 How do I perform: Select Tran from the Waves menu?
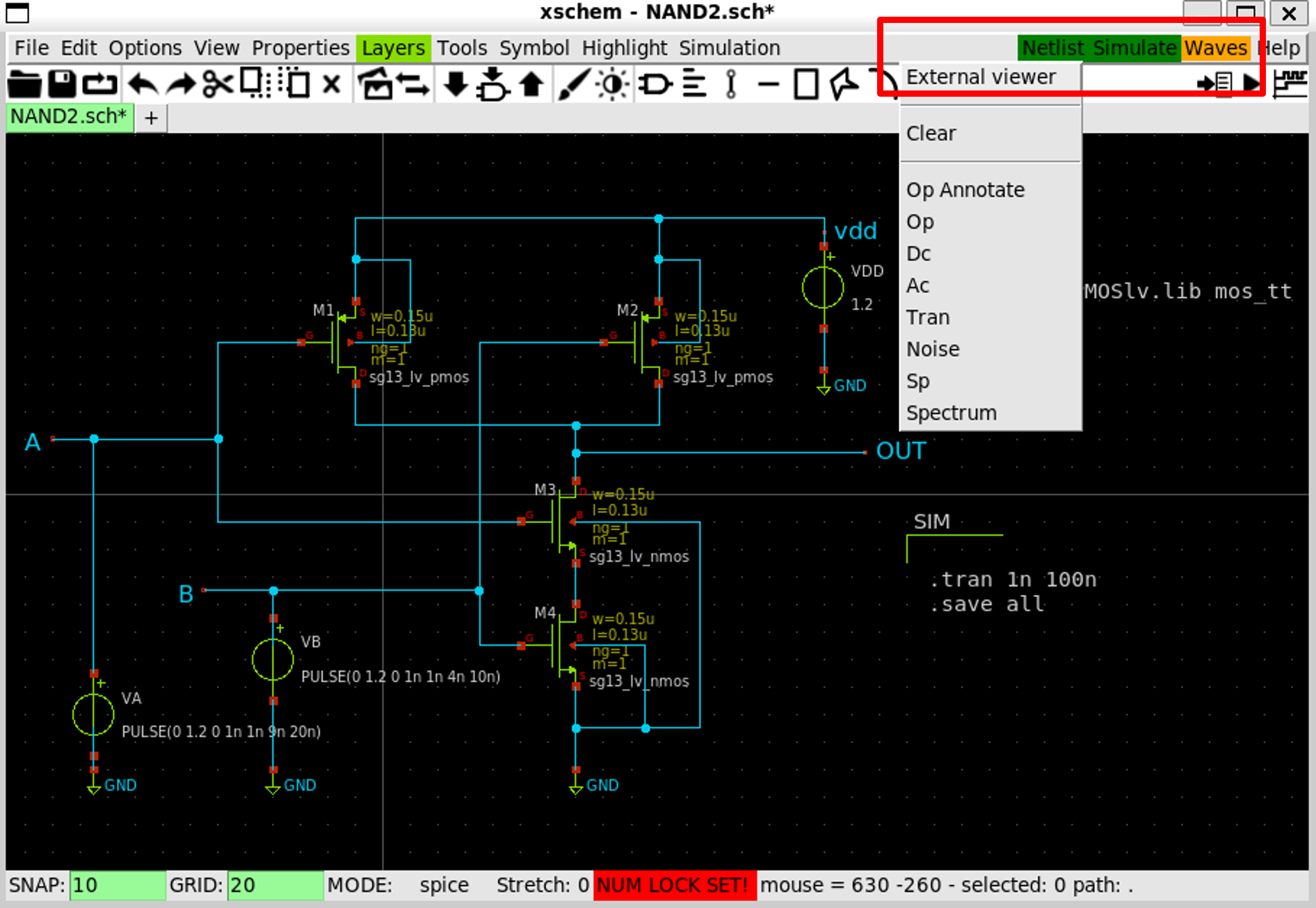coord(927,317)
